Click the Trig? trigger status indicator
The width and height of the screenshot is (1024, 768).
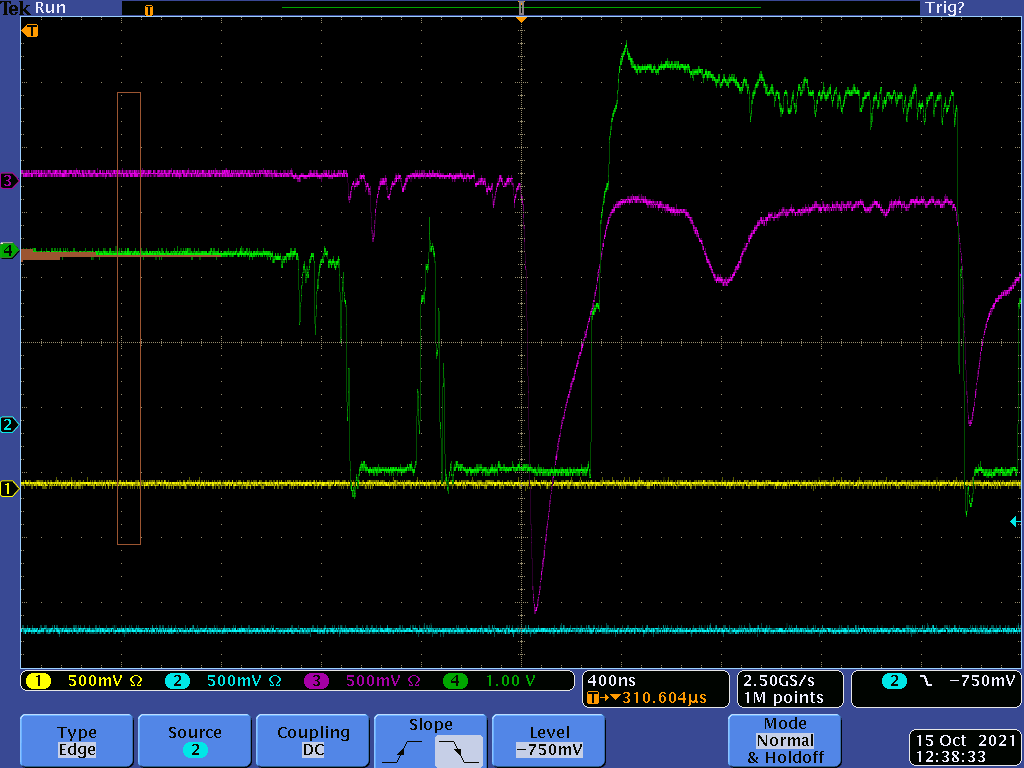pyautogui.click(x=943, y=8)
